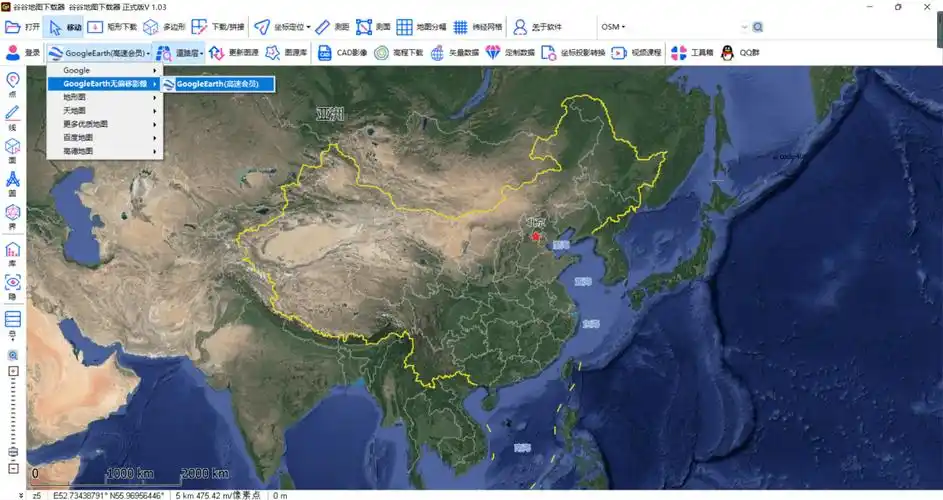Screen dimensions: 943x500
Task: Select the compass tool in left sidebar
Action: coord(13,184)
